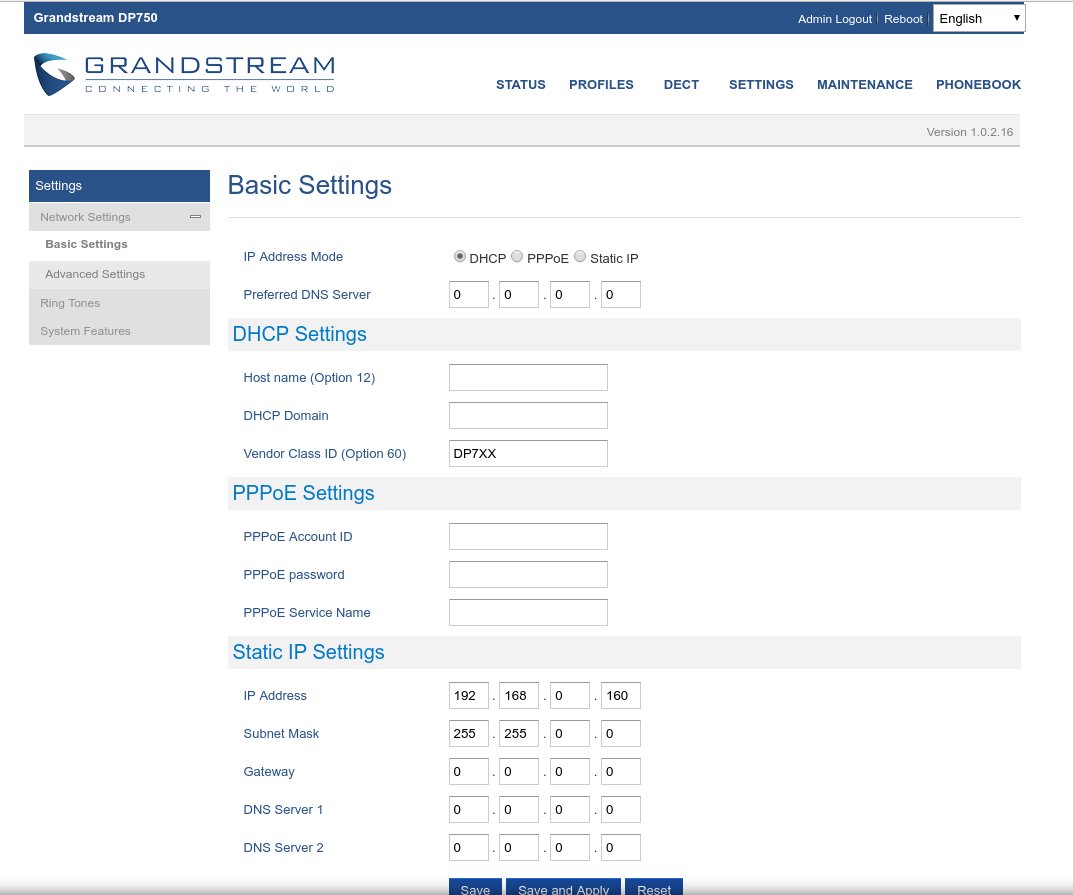The width and height of the screenshot is (1073, 895).
Task: Click the third octet of the IP Address
Action: tap(570, 695)
